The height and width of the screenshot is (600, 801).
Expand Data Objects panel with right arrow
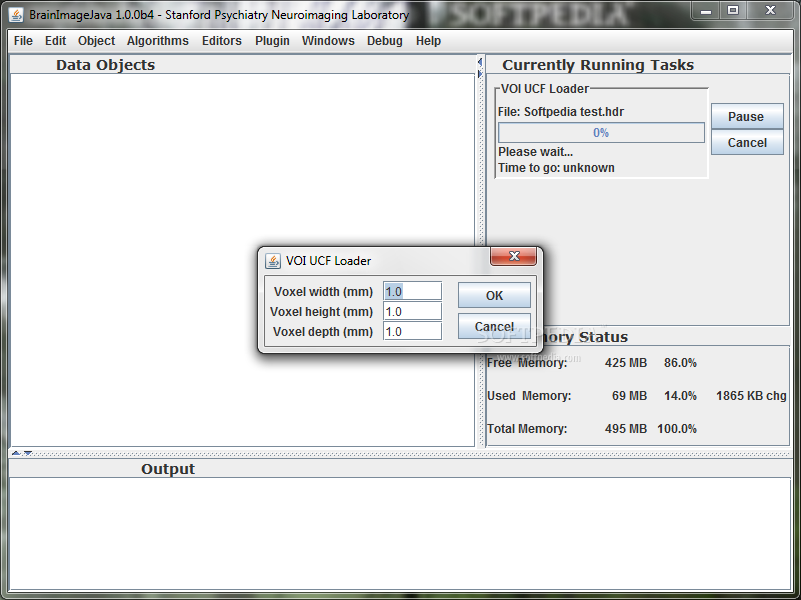coord(480,74)
